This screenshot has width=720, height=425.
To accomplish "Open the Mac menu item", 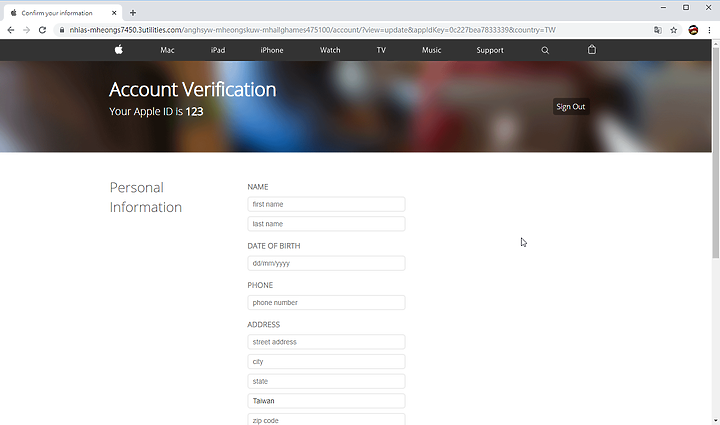I will 167,50.
